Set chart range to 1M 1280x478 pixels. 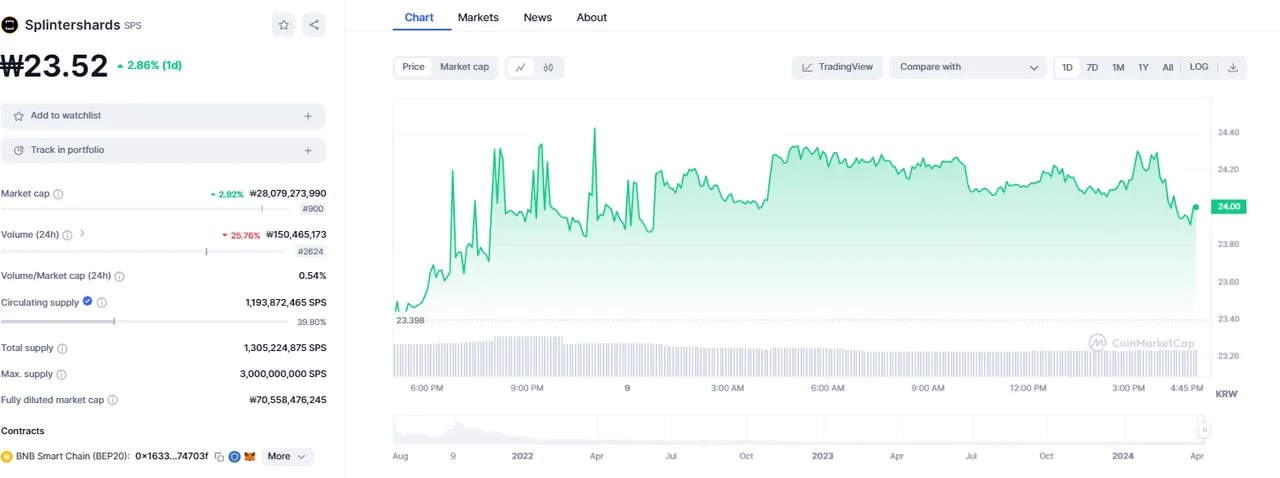tap(1118, 68)
